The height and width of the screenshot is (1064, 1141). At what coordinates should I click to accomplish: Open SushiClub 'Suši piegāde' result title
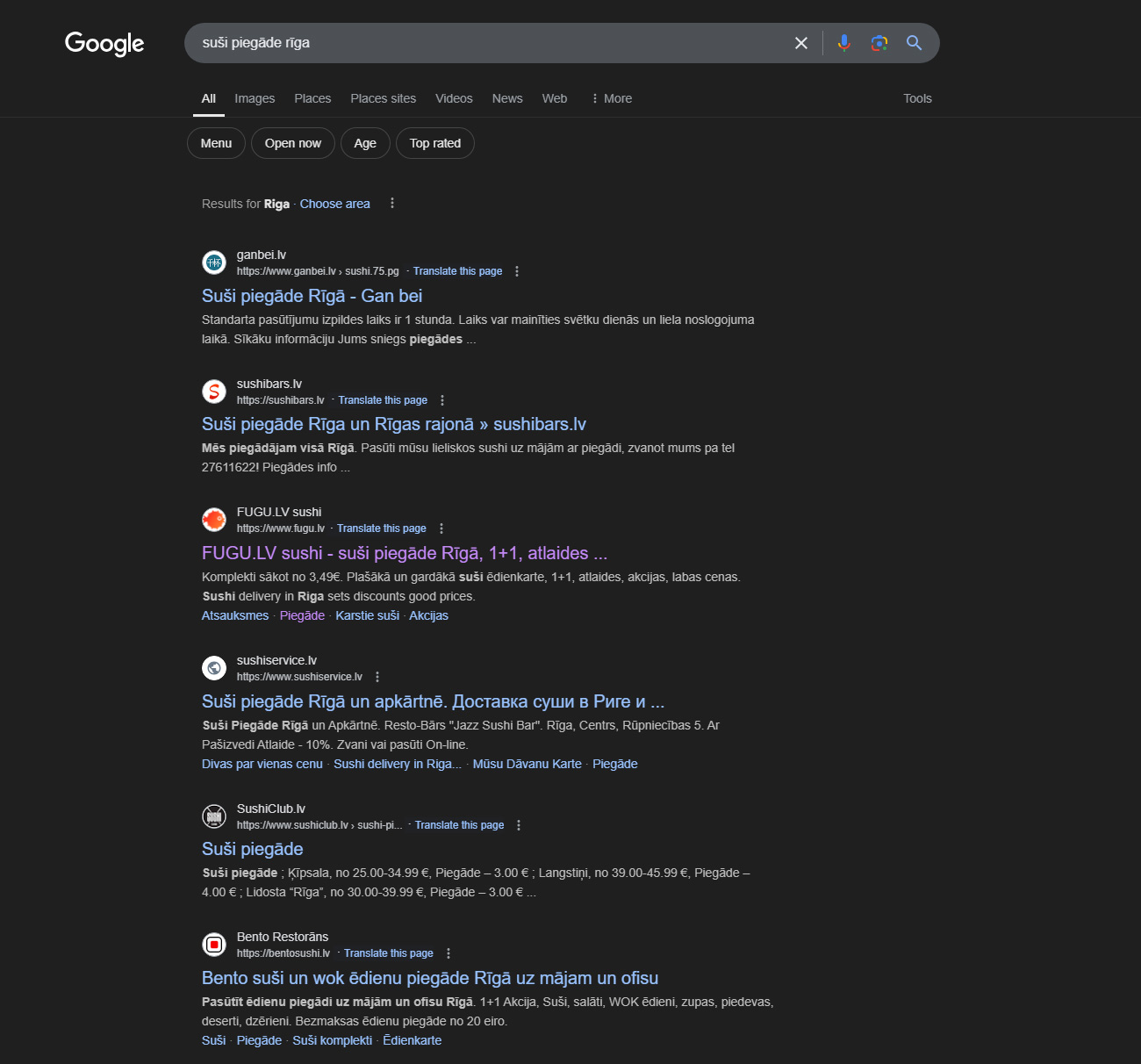coord(253,849)
